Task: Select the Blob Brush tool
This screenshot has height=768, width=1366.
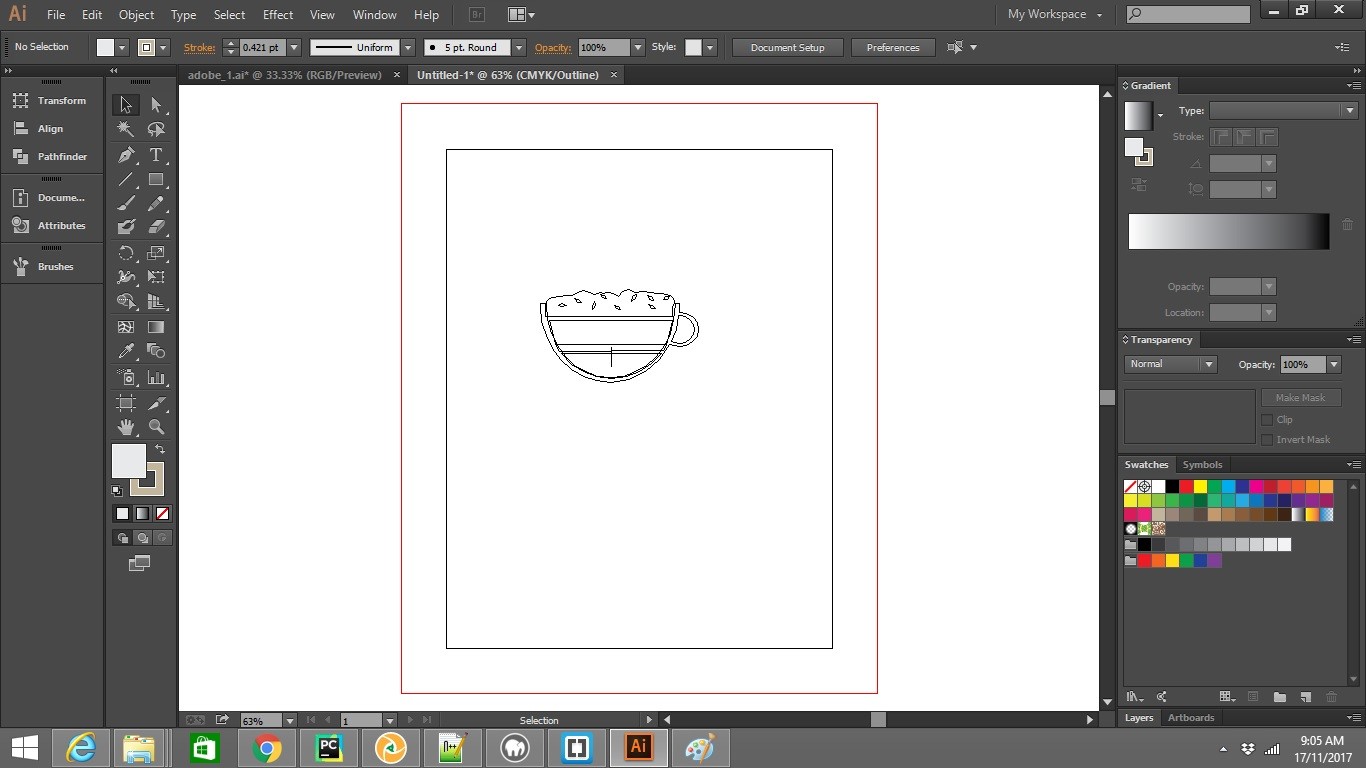Action: 126,228
